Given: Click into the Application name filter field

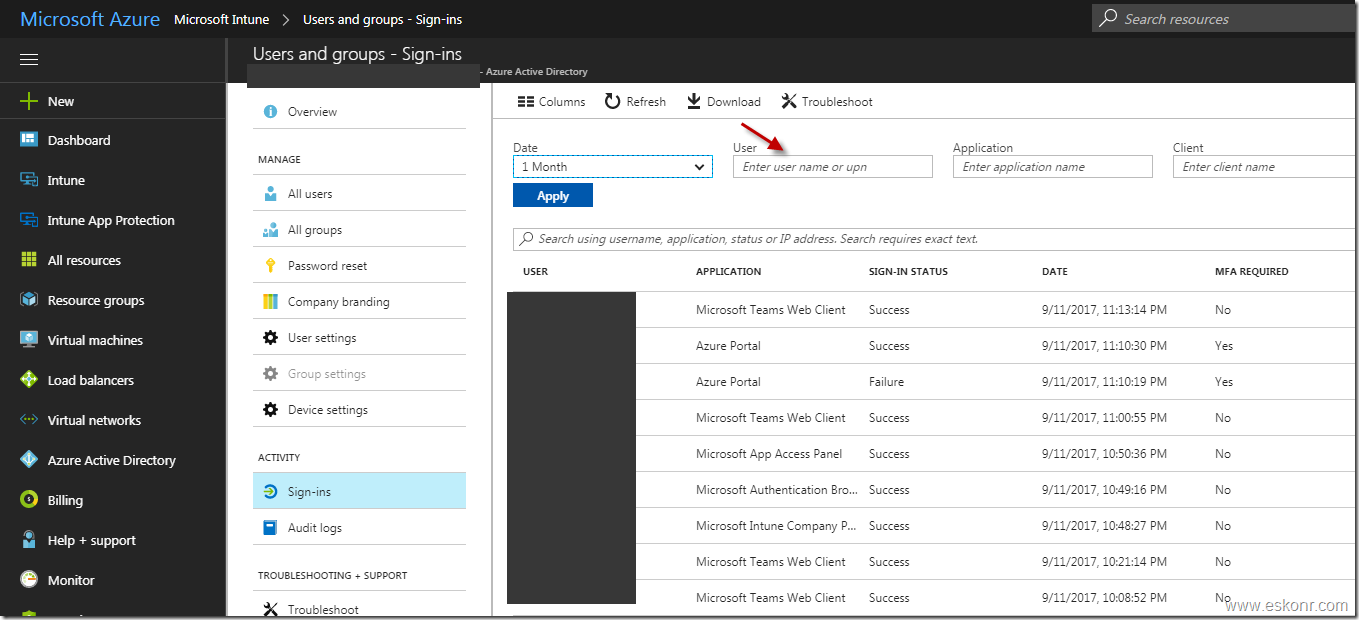Looking at the screenshot, I should [1052, 166].
